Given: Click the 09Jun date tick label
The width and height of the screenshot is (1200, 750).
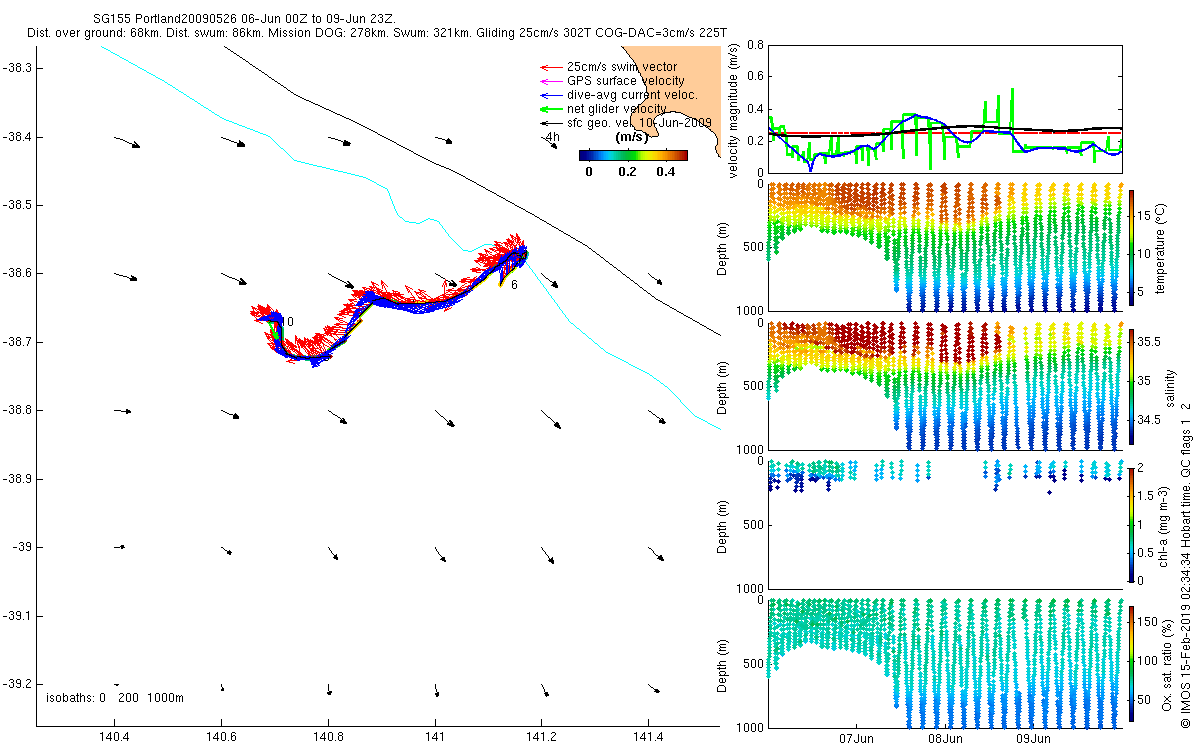Looking at the screenshot, I should click(x=1033, y=740).
